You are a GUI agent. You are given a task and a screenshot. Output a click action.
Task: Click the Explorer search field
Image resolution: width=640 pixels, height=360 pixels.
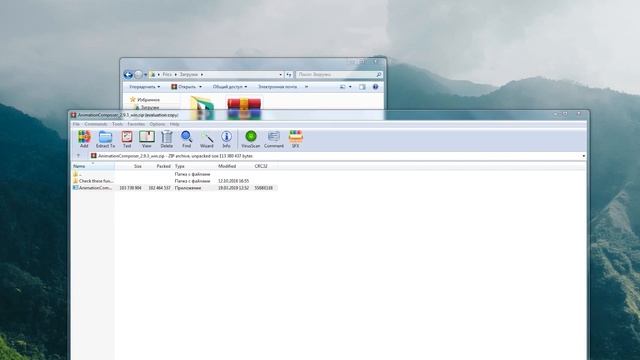(x=339, y=75)
